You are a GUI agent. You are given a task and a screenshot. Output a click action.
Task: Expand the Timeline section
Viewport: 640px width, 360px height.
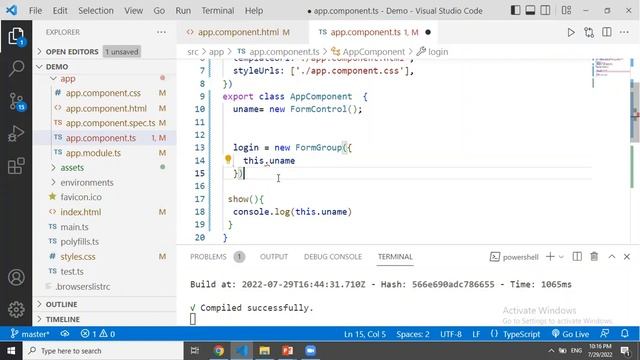pos(105,319)
